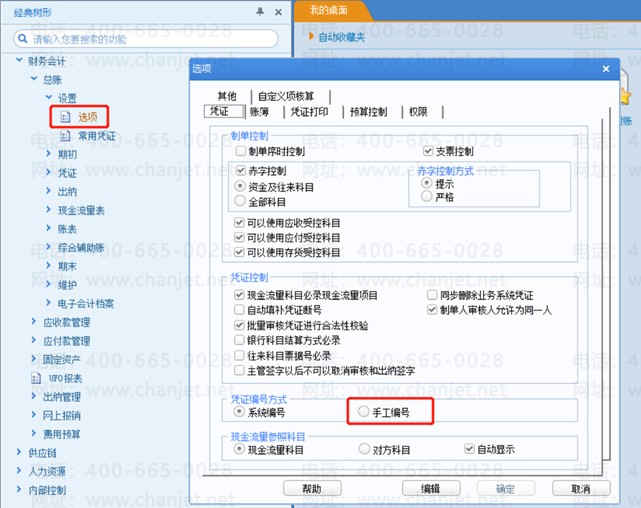This screenshot has width=641, height=508.
Task: Click the search box 请输入您要搜索的功能
Action: (146, 39)
